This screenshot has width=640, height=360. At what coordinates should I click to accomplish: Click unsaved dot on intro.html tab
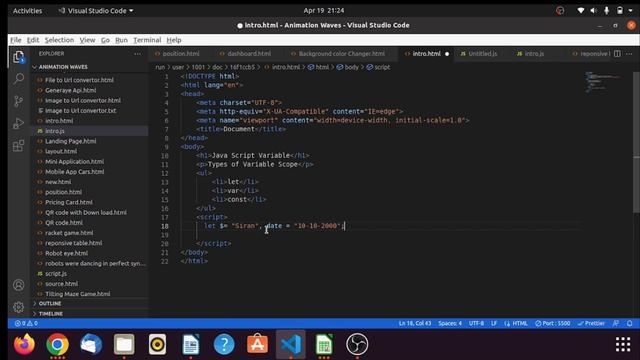[x=447, y=54]
